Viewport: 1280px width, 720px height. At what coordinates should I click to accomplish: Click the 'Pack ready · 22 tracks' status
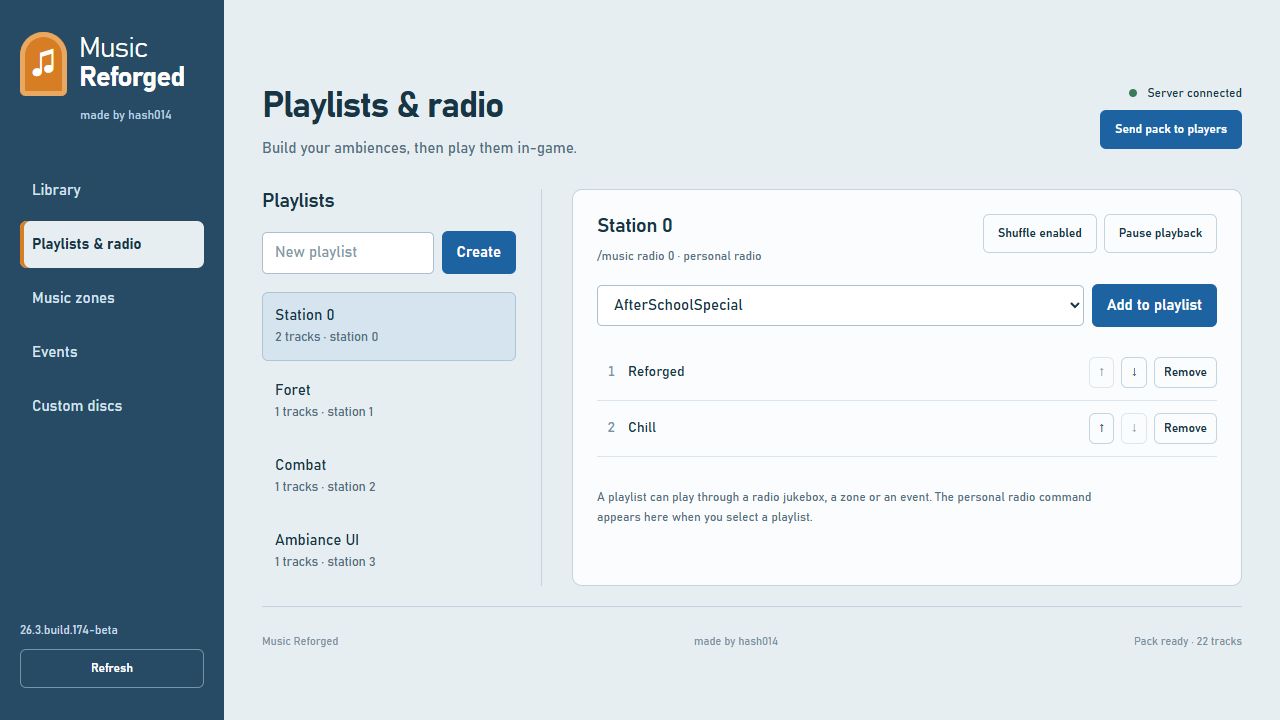(1188, 641)
